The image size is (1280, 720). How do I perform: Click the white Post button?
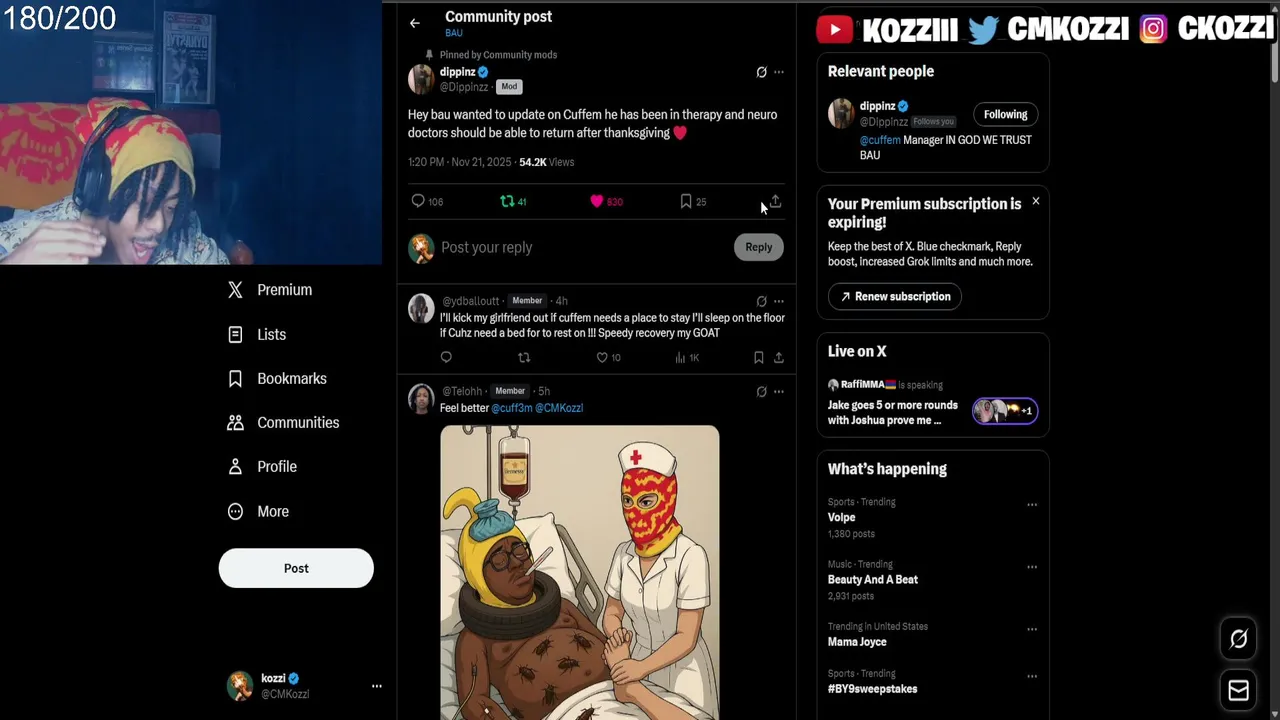pos(296,568)
